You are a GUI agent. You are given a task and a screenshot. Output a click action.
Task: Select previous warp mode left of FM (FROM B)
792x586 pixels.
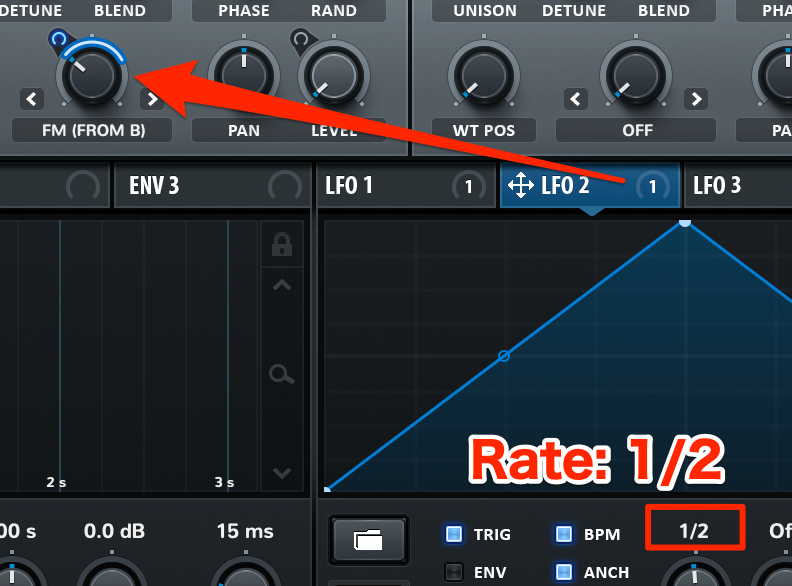point(31,99)
